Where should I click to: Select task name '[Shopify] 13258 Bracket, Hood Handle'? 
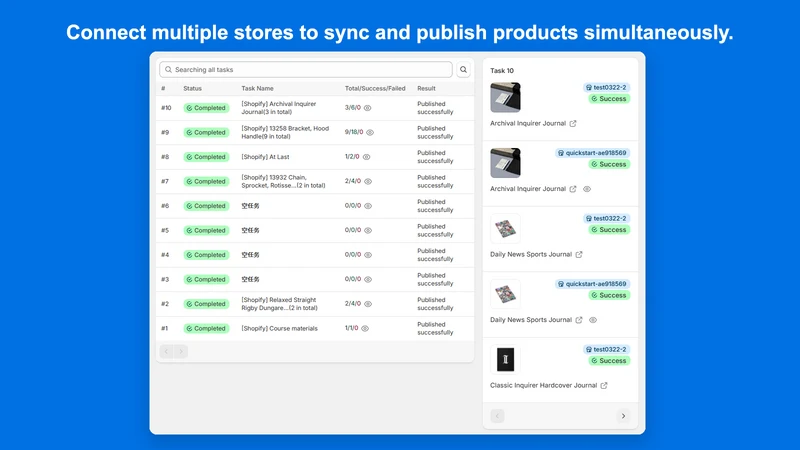click(285, 132)
